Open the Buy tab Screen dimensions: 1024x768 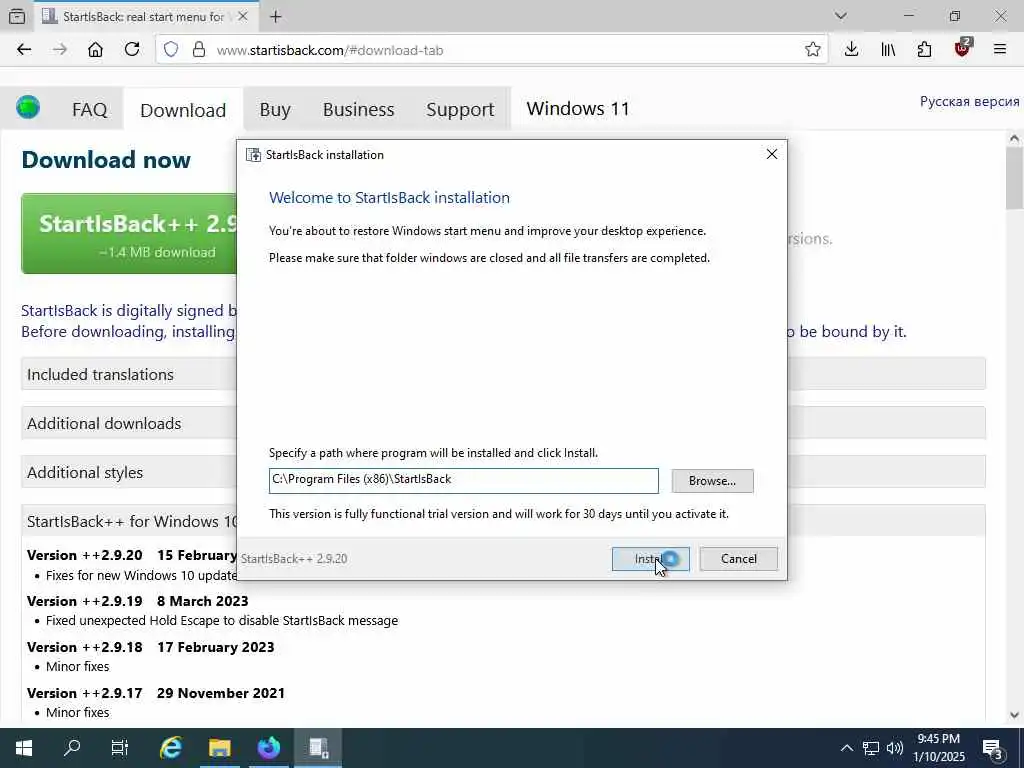(x=275, y=110)
